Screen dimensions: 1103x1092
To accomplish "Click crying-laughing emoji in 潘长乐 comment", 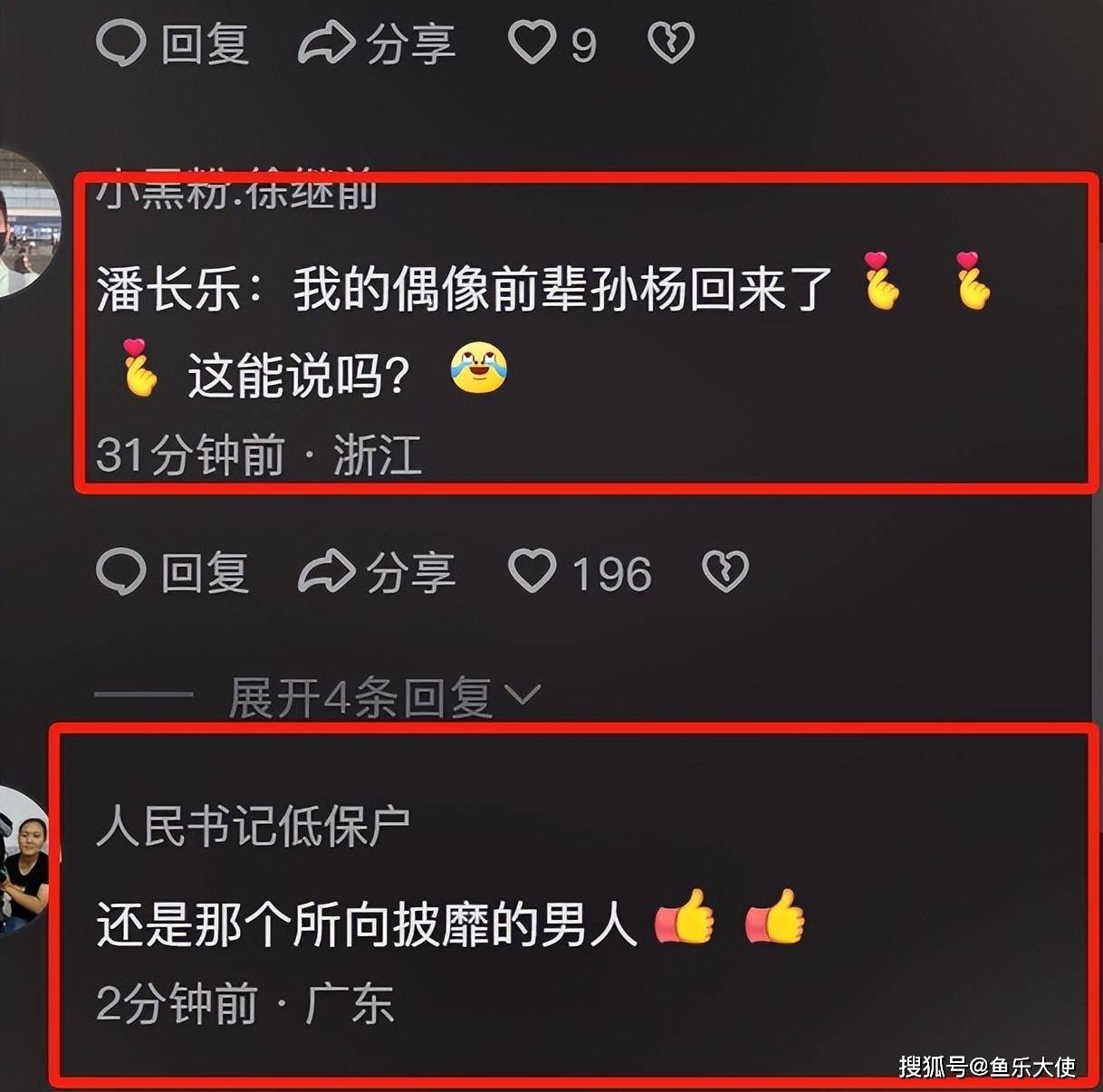I will pyautogui.click(x=479, y=369).
